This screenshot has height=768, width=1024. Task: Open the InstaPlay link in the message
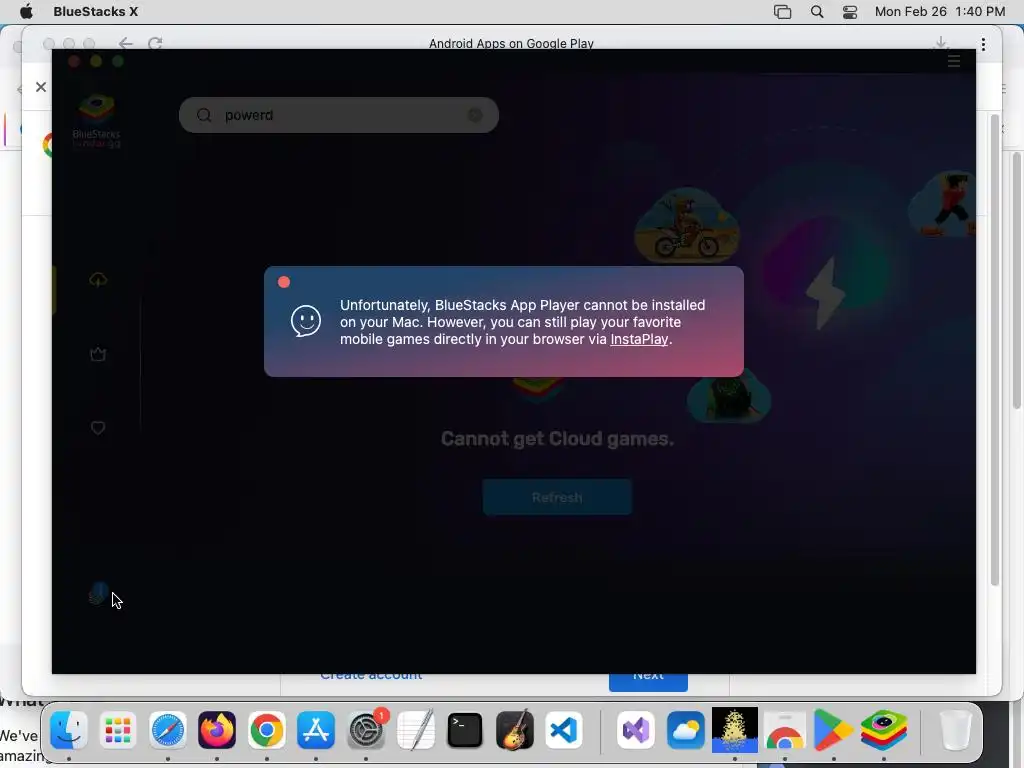pyautogui.click(x=639, y=340)
